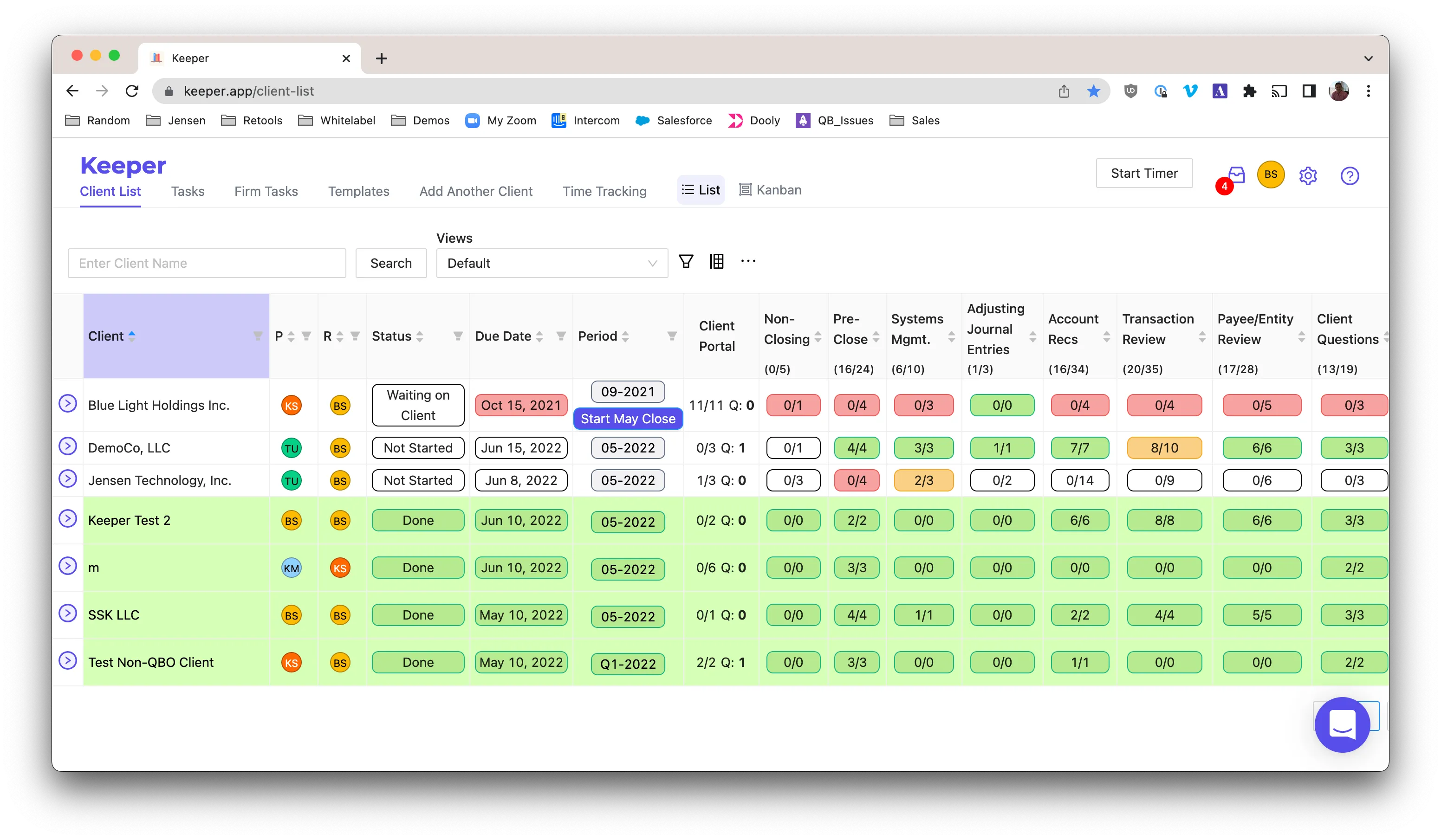Open a new browser tab
Screen dimensions: 1441x840
click(382, 58)
